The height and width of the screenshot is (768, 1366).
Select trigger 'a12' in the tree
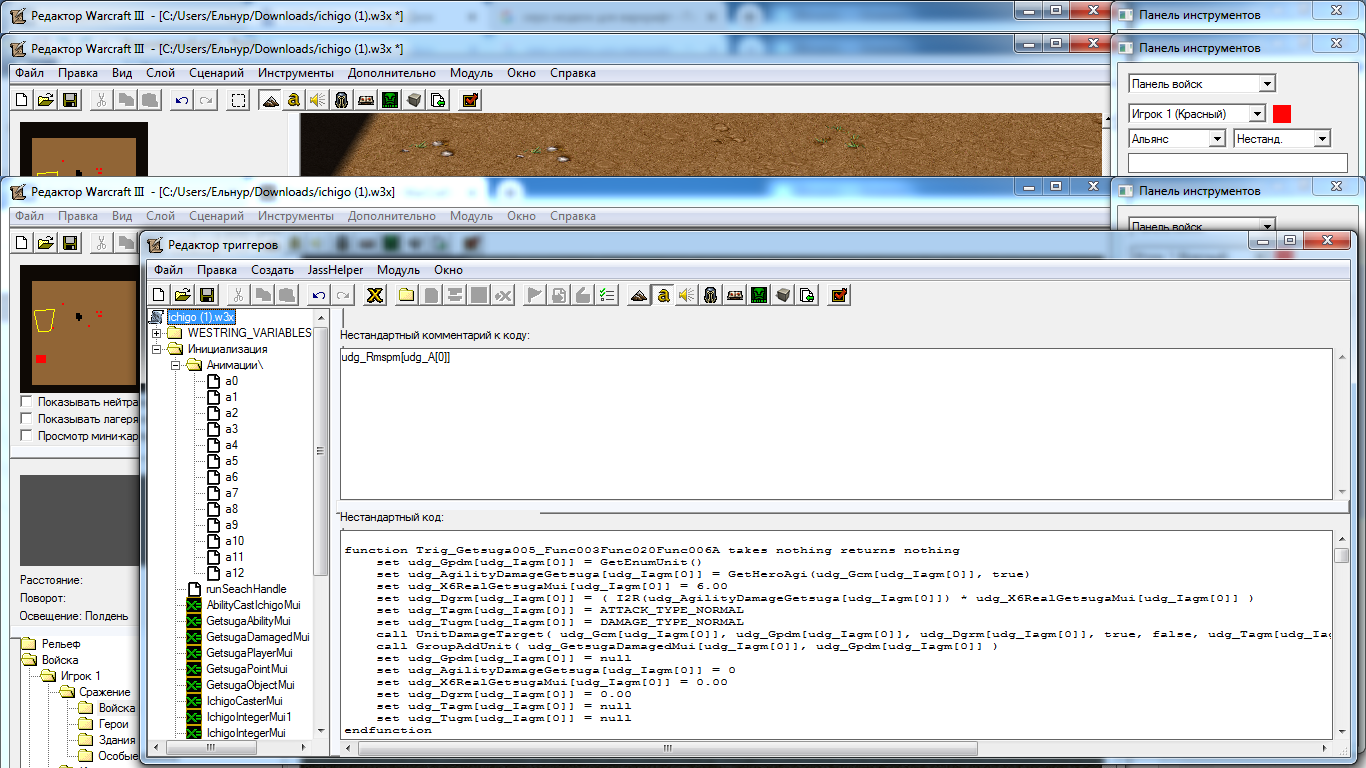[x=234, y=573]
